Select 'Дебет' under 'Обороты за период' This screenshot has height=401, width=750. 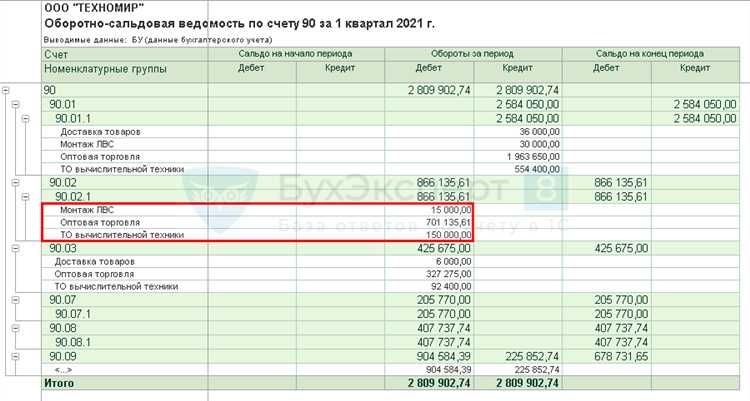429,68
